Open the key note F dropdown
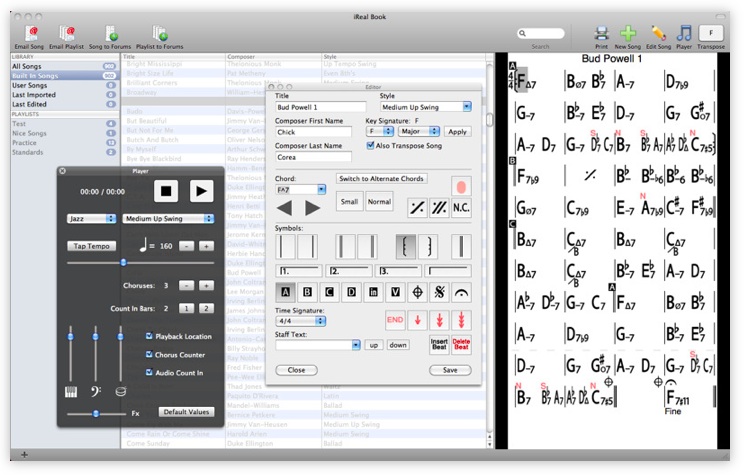The width and height of the screenshot is (744, 475). (380, 131)
